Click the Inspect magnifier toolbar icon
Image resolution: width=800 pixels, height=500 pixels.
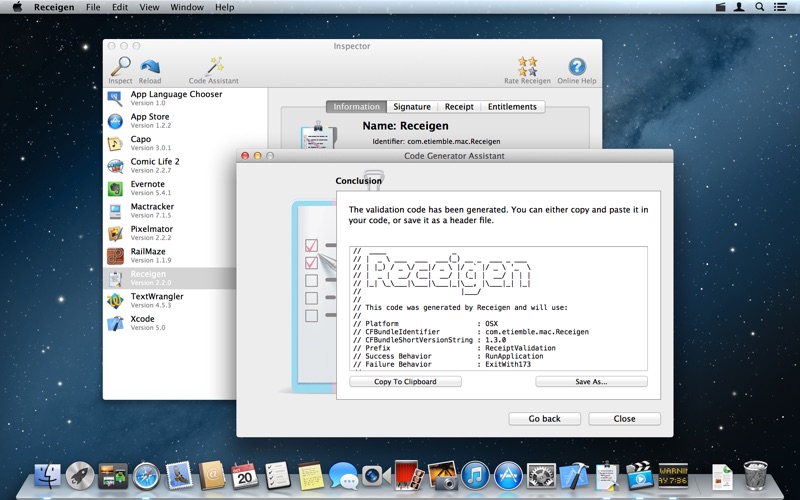pyautogui.click(x=120, y=67)
